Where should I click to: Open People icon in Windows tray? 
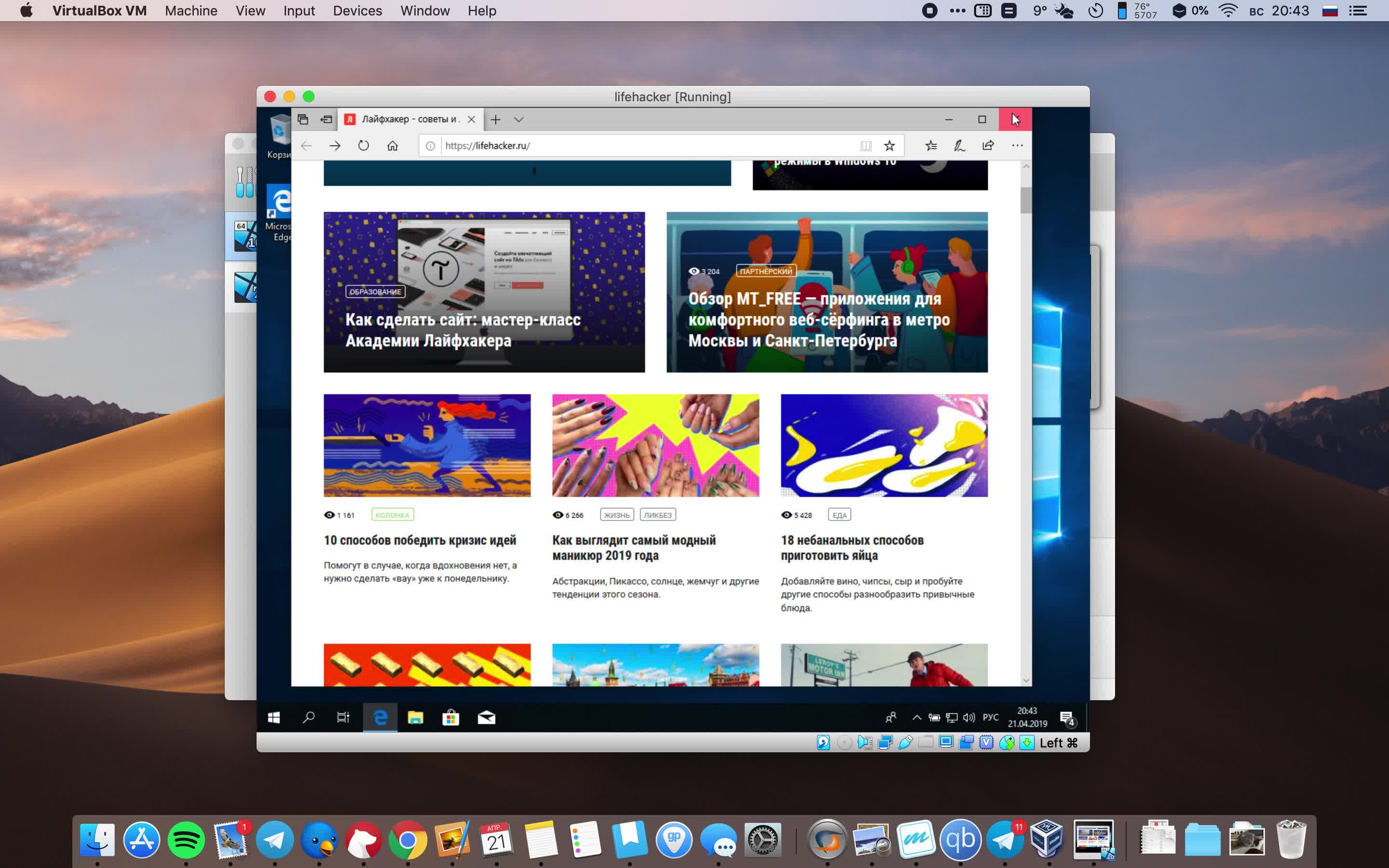pyautogui.click(x=891, y=718)
